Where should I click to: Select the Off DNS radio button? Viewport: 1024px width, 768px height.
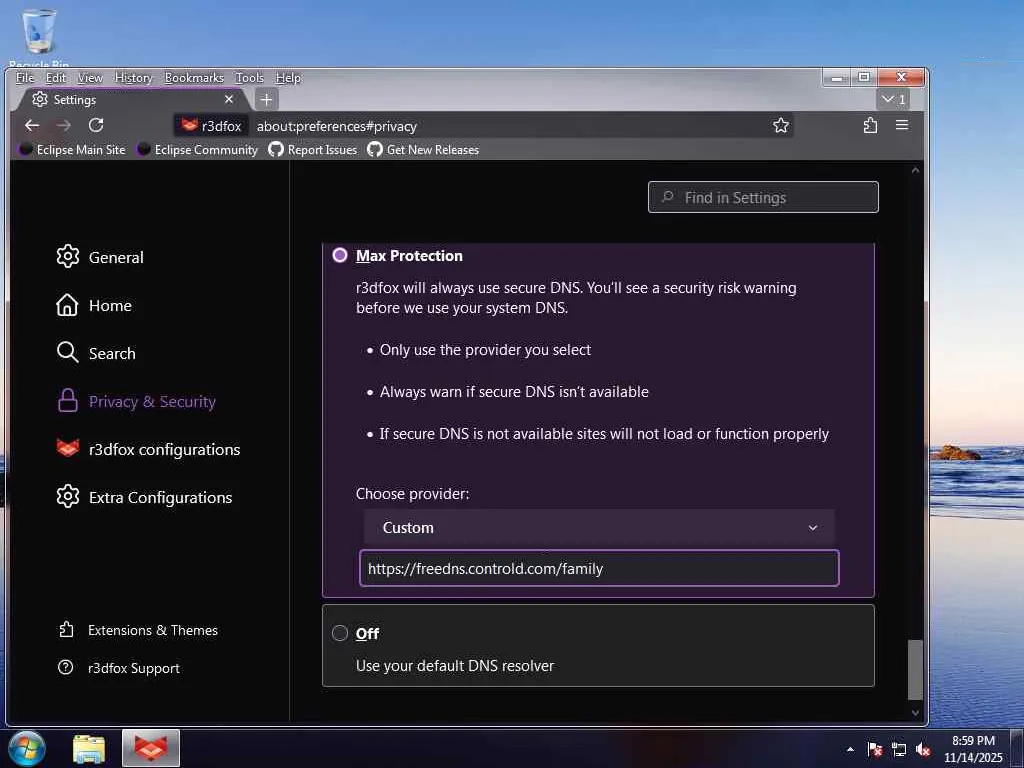(340, 633)
